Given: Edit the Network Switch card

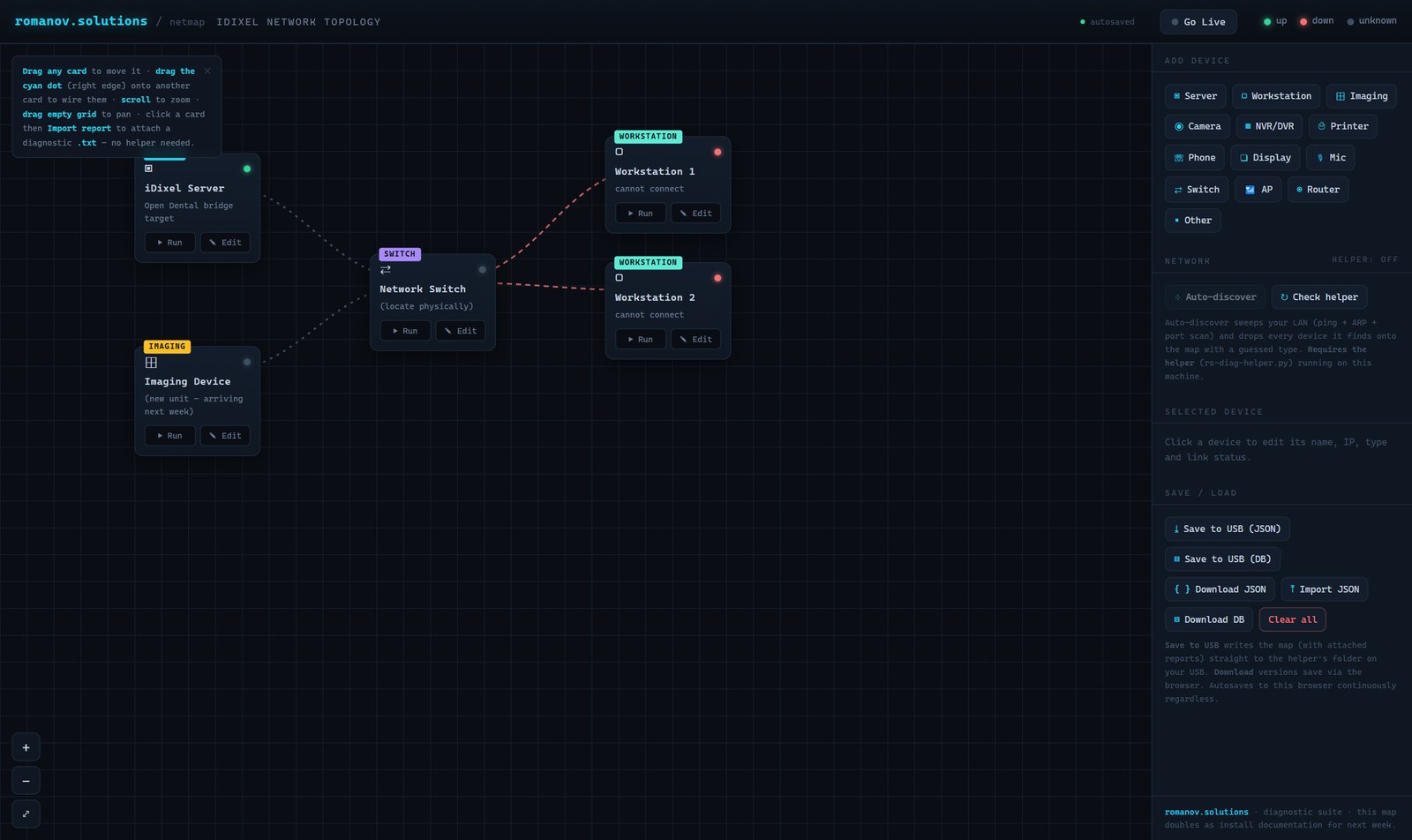Looking at the screenshot, I should click(461, 331).
